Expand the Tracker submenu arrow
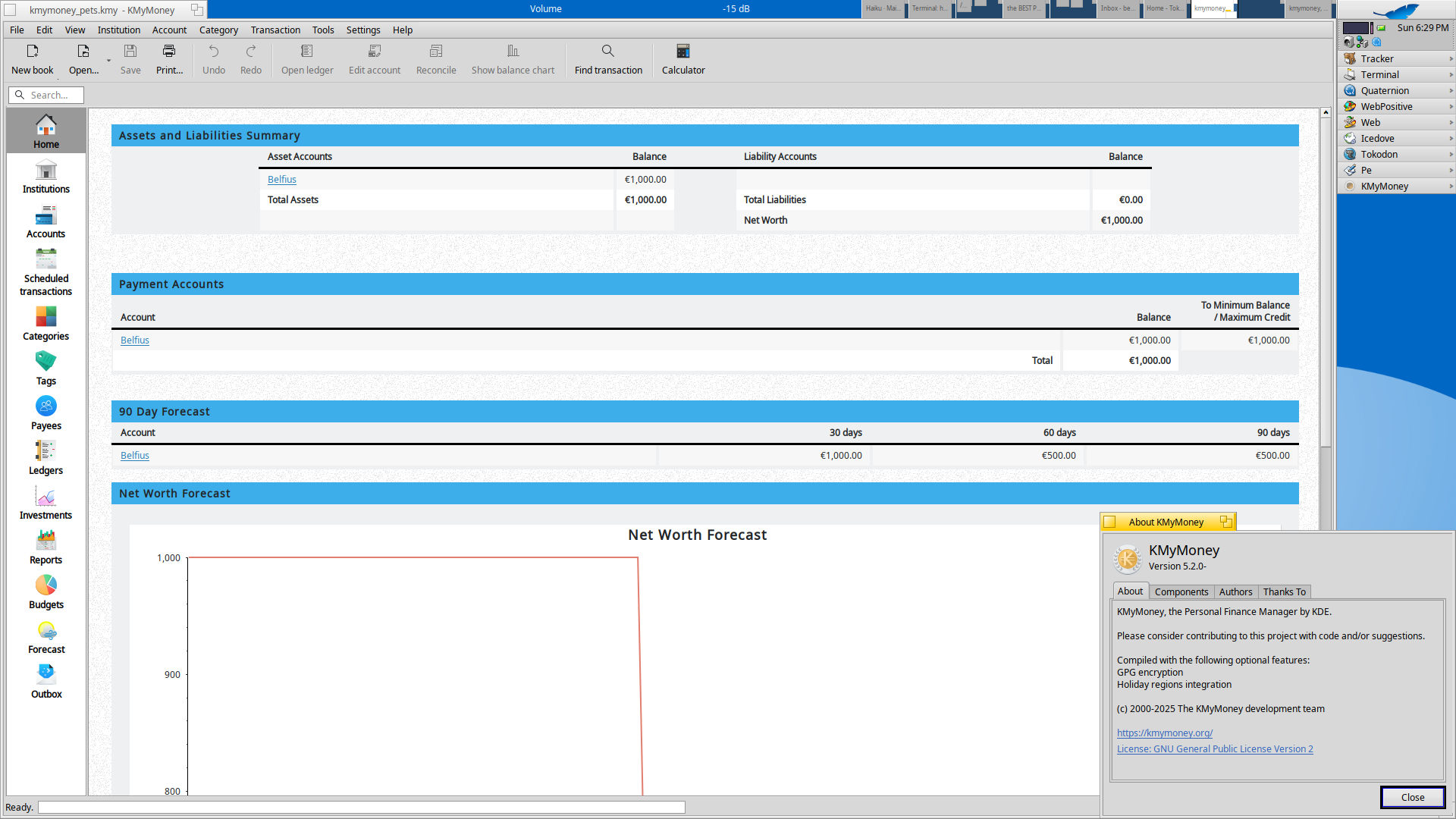The image size is (1456, 819). click(1451, 58)
